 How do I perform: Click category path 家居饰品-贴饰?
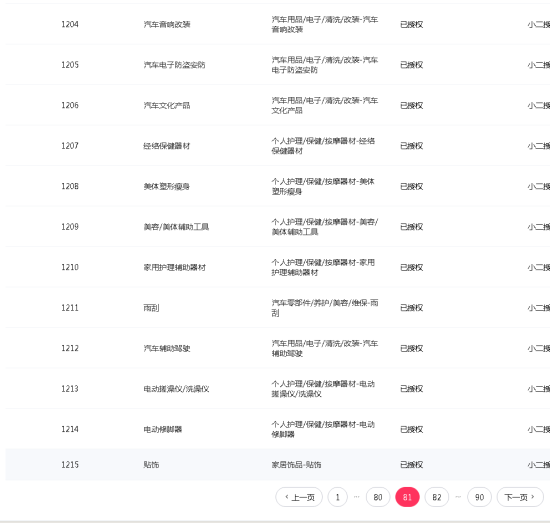296,464
